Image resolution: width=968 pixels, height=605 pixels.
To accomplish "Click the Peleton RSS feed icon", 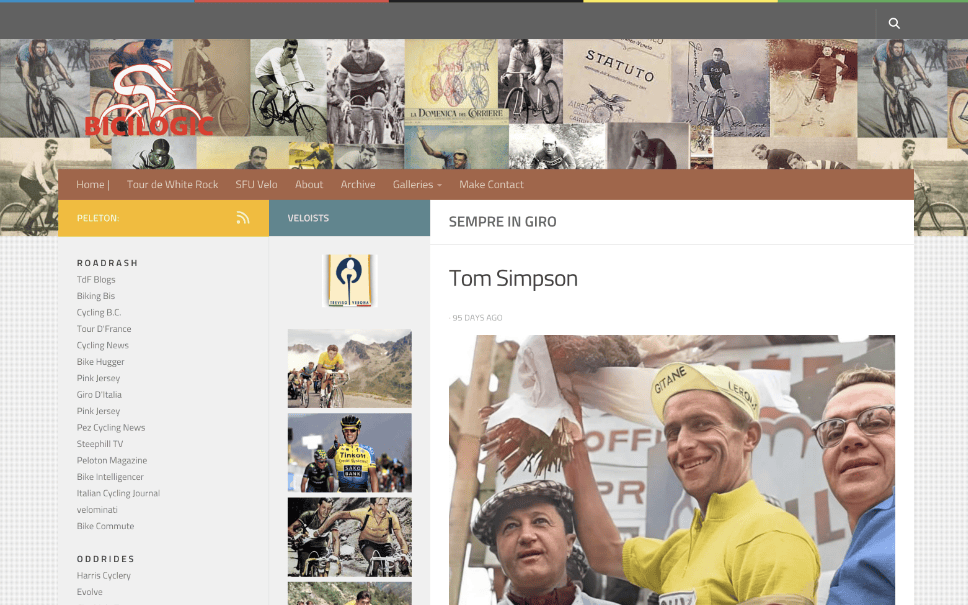I will (243, 218).
